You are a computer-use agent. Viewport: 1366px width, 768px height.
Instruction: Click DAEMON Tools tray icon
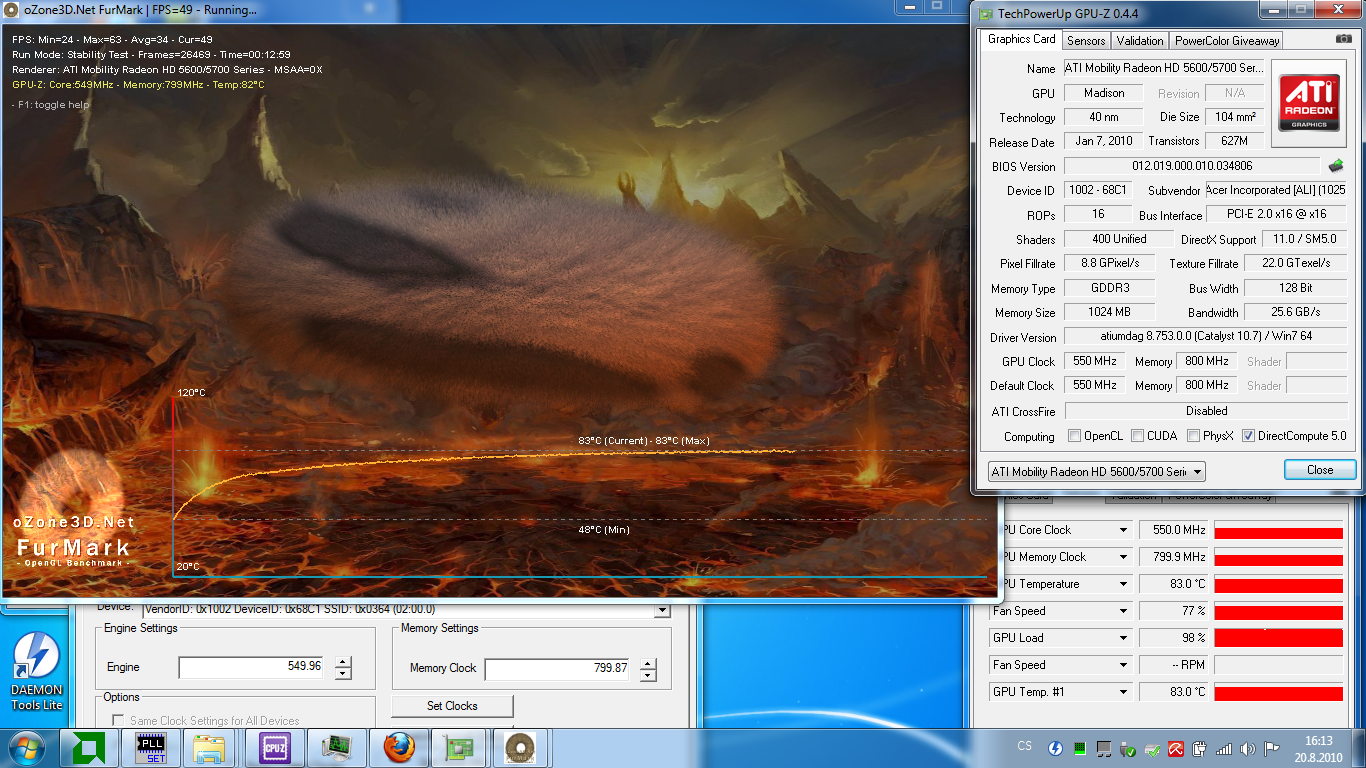click(1055, 748)
